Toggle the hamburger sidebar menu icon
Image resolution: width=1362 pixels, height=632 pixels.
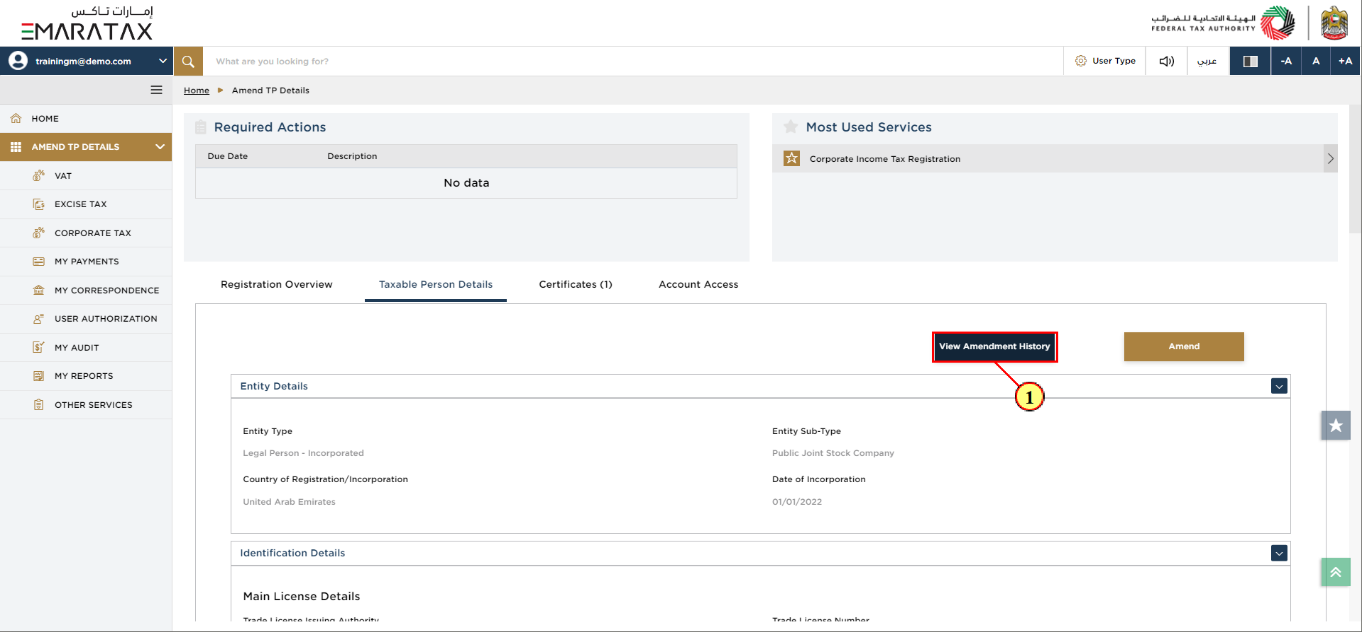(x=156, y=90)
